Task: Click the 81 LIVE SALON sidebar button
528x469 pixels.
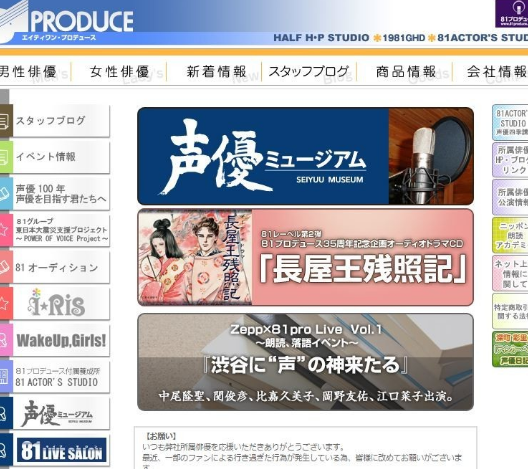Action: tap(61, 450)
